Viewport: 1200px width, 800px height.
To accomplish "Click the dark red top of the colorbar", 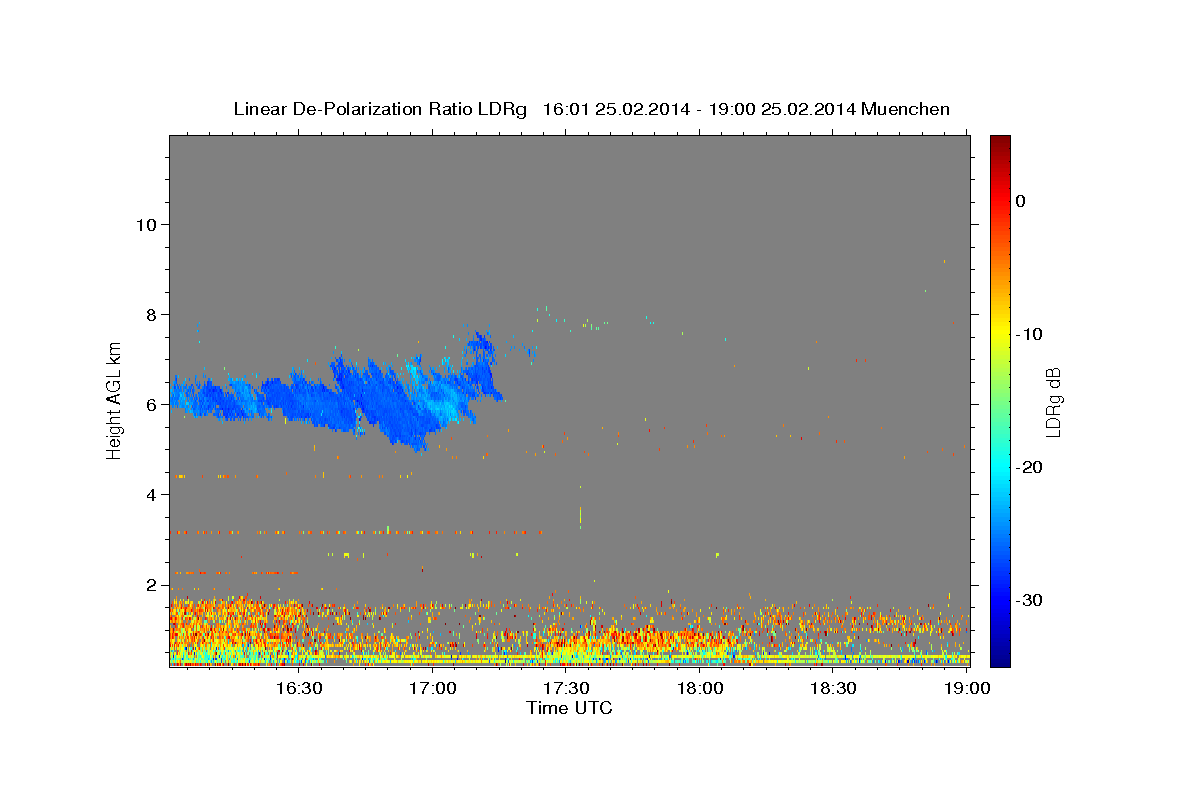I will point(1000,144).
